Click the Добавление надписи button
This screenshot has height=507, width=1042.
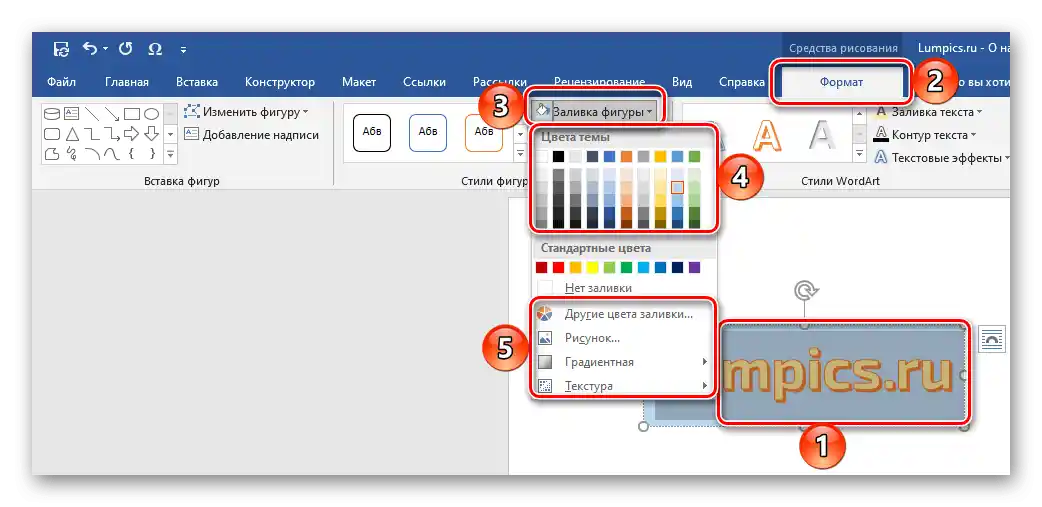coord(251,135)
